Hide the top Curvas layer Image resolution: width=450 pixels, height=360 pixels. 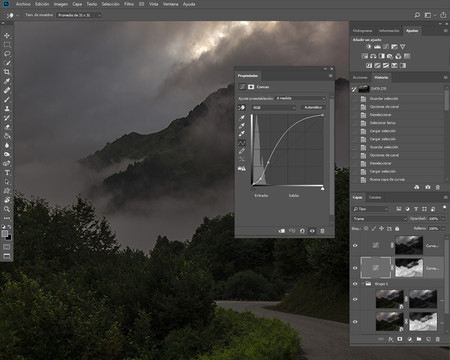coord(355,245)
